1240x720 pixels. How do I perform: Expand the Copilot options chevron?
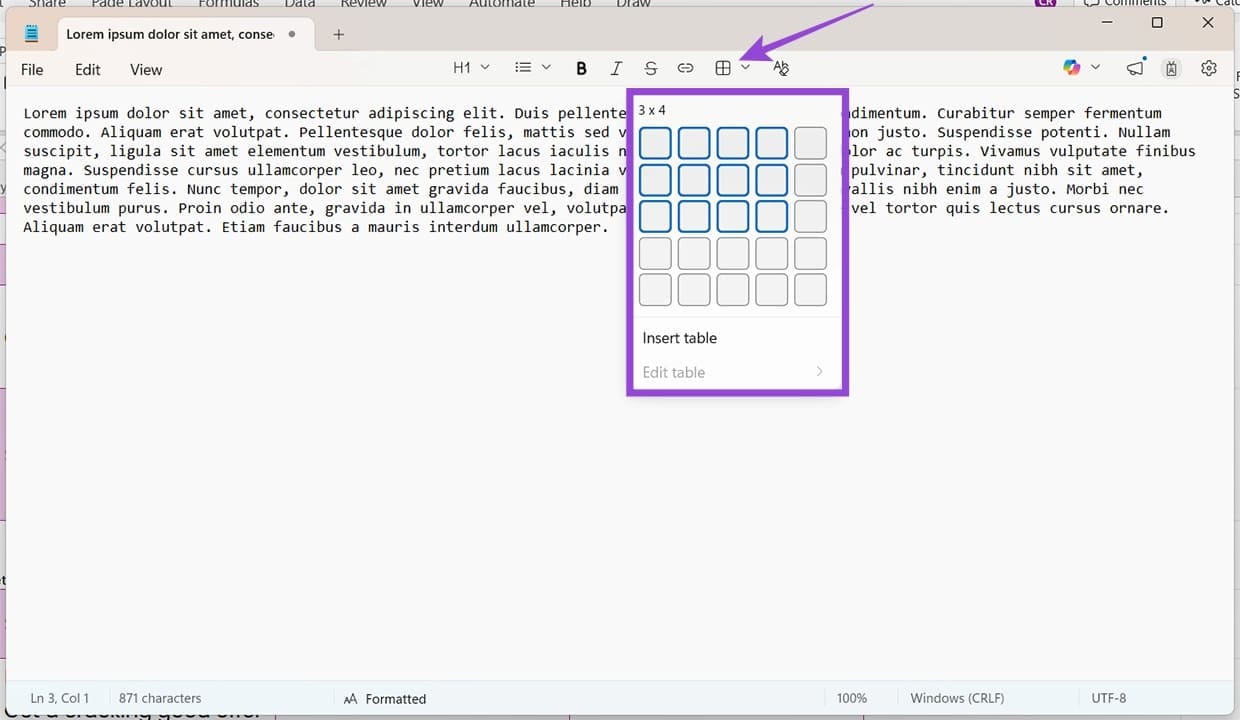1096,67
